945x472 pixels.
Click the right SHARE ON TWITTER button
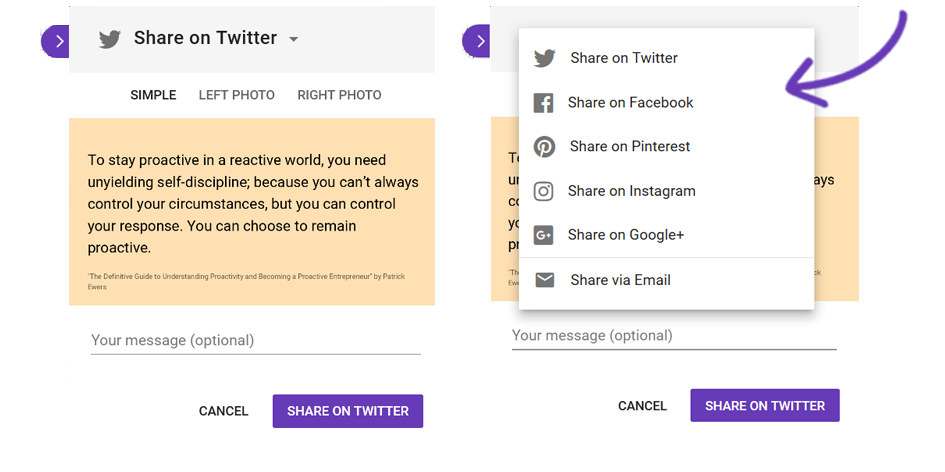pyautogui.click(x=765, y=406)
